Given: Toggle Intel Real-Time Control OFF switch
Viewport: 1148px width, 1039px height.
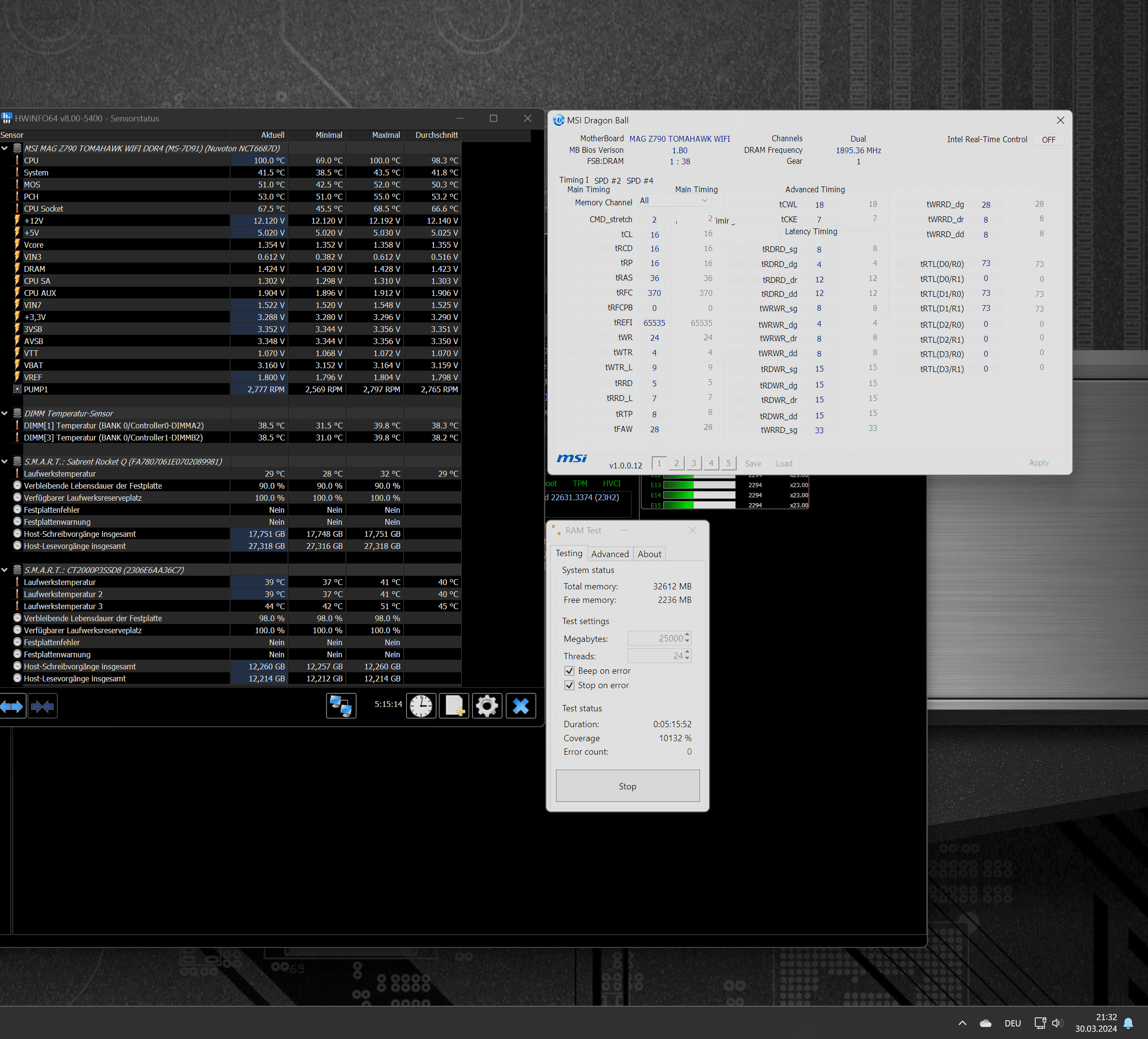Looking at the screenshot, I should coord(1048,140).
